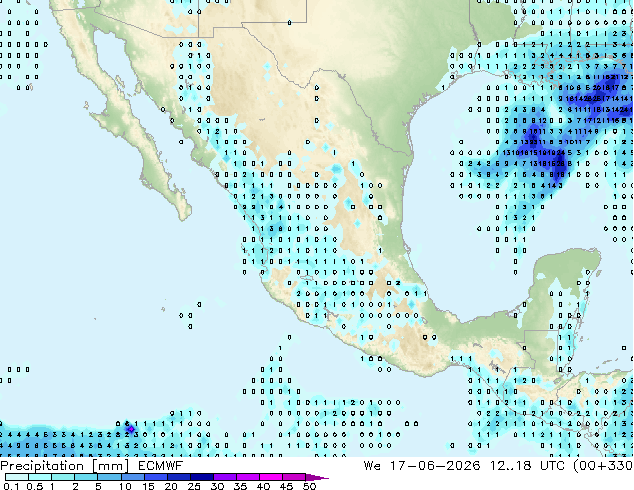Viewport: 634px width, 490px height.
Task: Click the legend value "50"
Action: (x=309, y=486)
